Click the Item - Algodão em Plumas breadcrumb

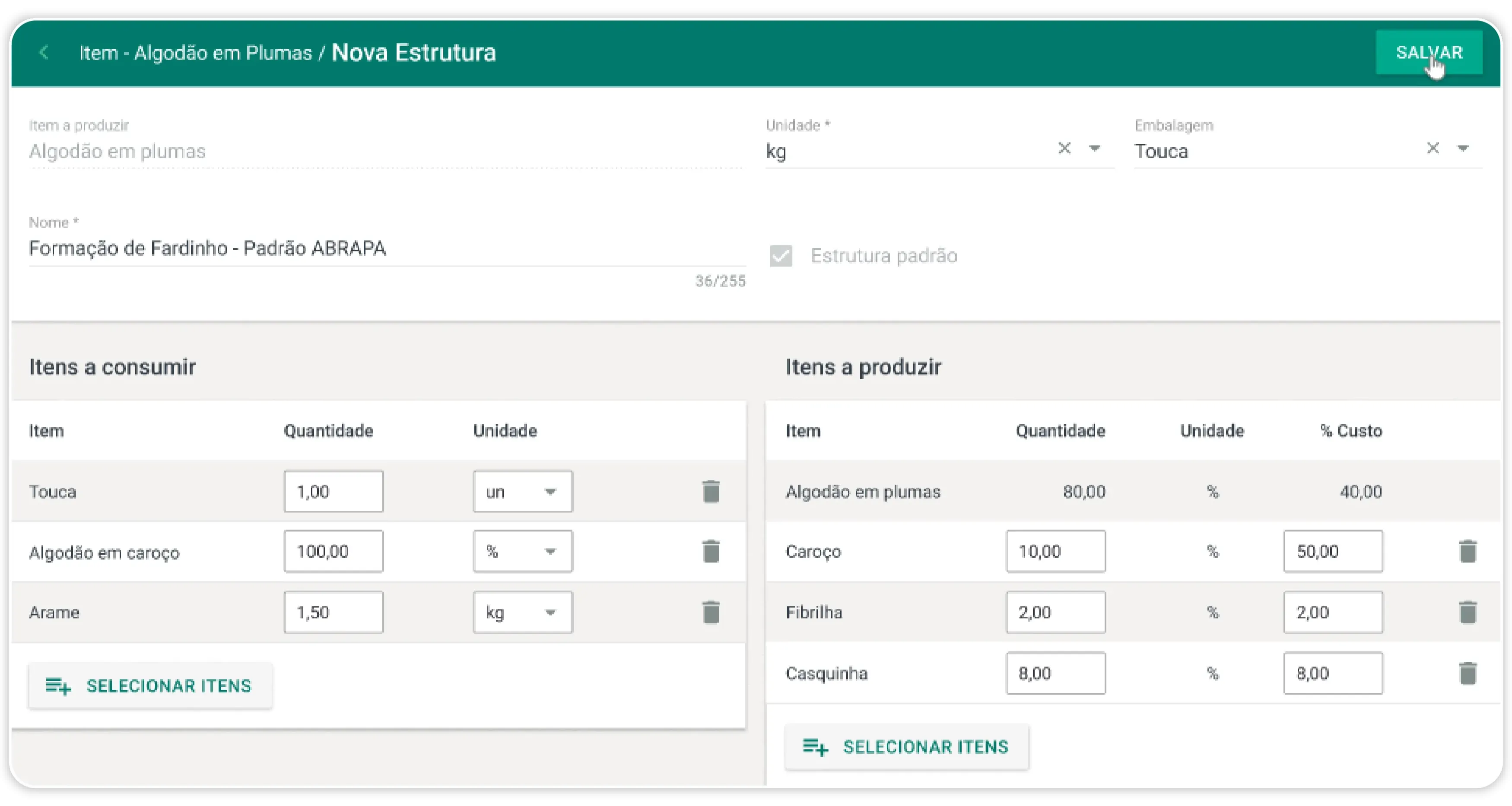tap(195, 53)
